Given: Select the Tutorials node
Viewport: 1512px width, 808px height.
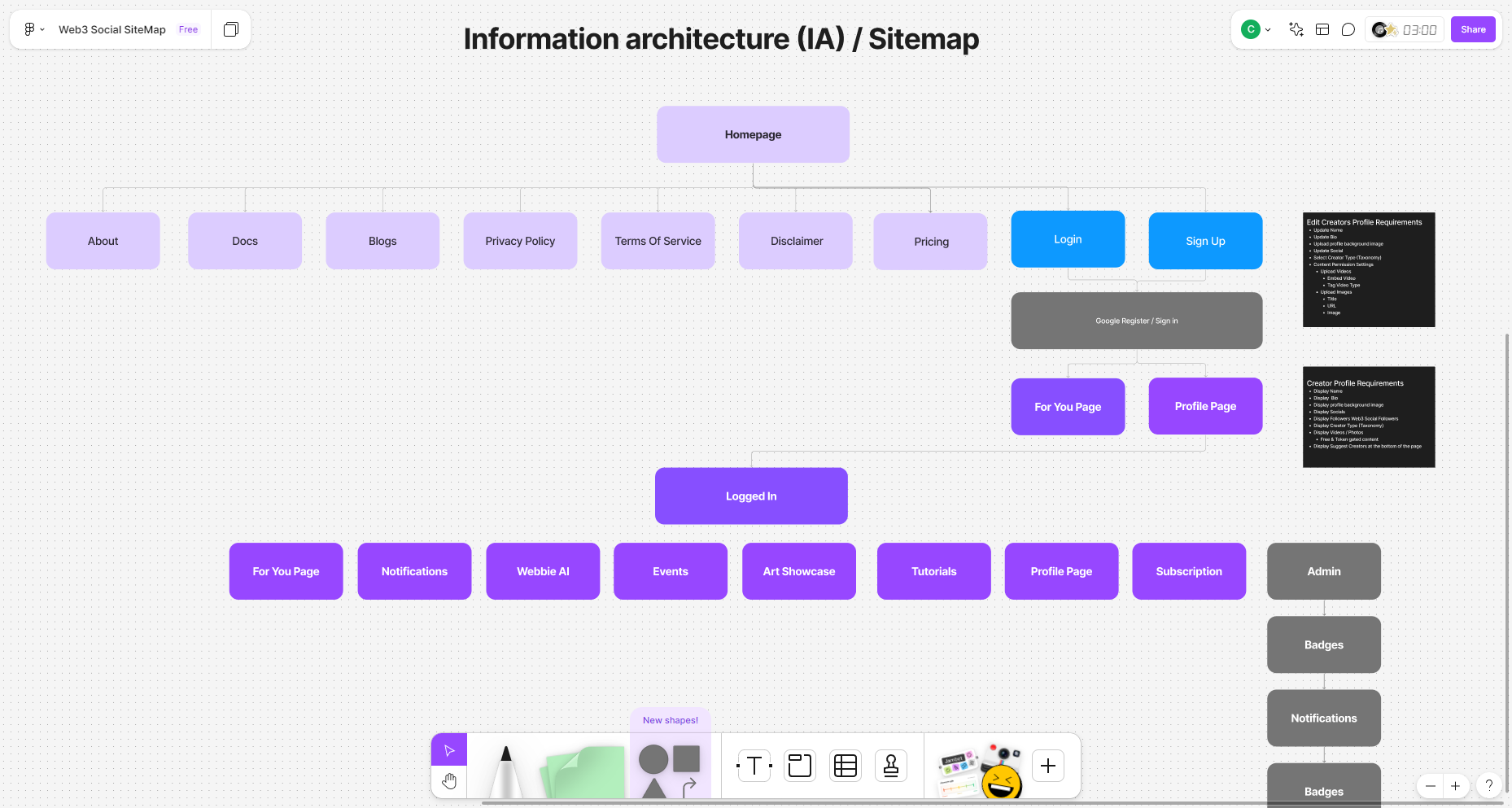Looking at the screenshot, I should click(934, 571).
